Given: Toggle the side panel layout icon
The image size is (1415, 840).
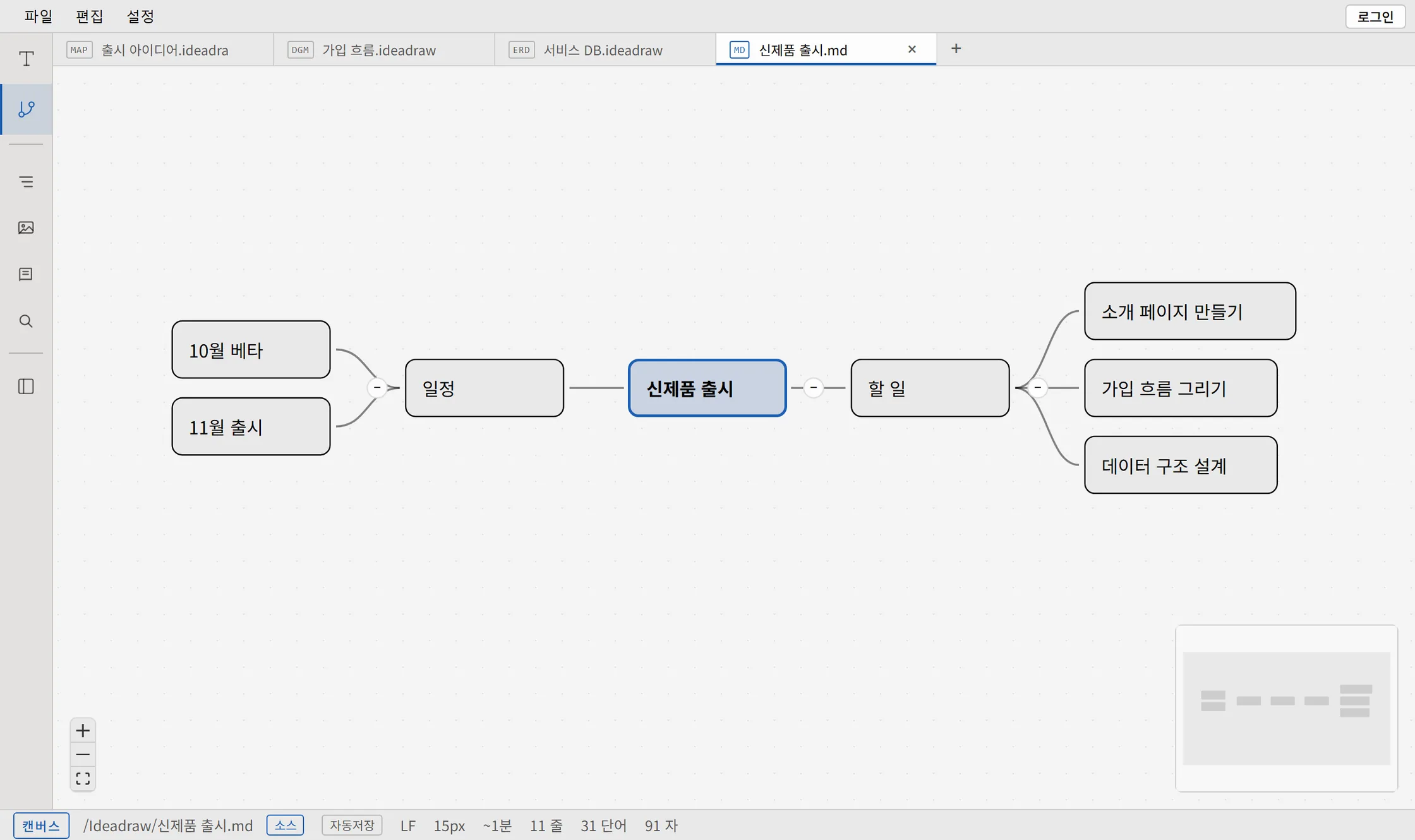Looking at the screenshot, I should (26, 387).
